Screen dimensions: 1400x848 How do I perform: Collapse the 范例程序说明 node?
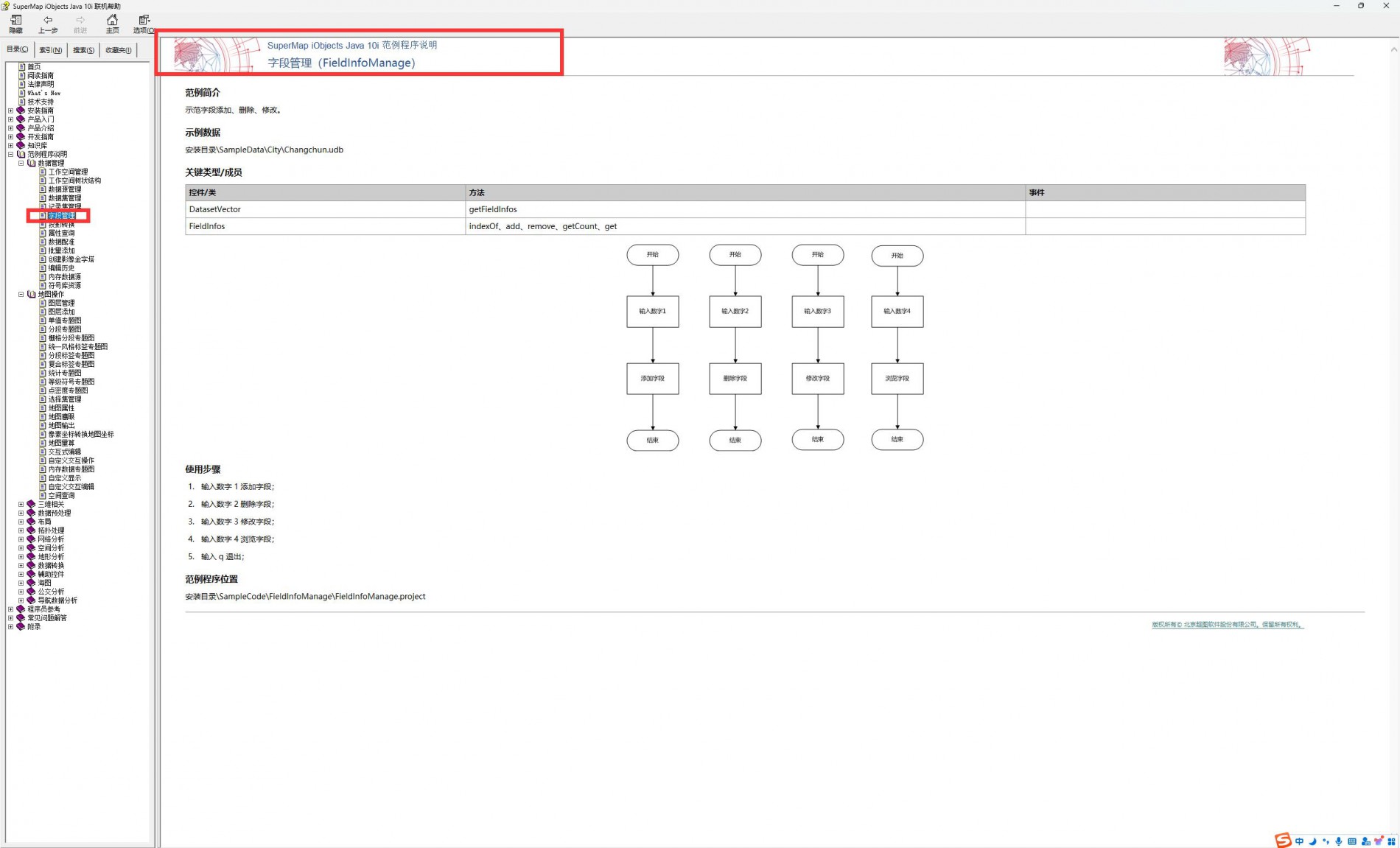[x=10, y=155]
